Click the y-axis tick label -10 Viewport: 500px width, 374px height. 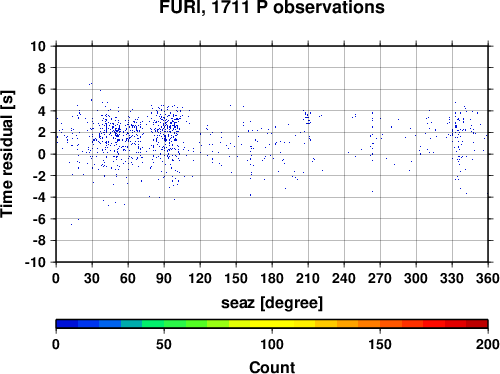[x=35, y=262]
